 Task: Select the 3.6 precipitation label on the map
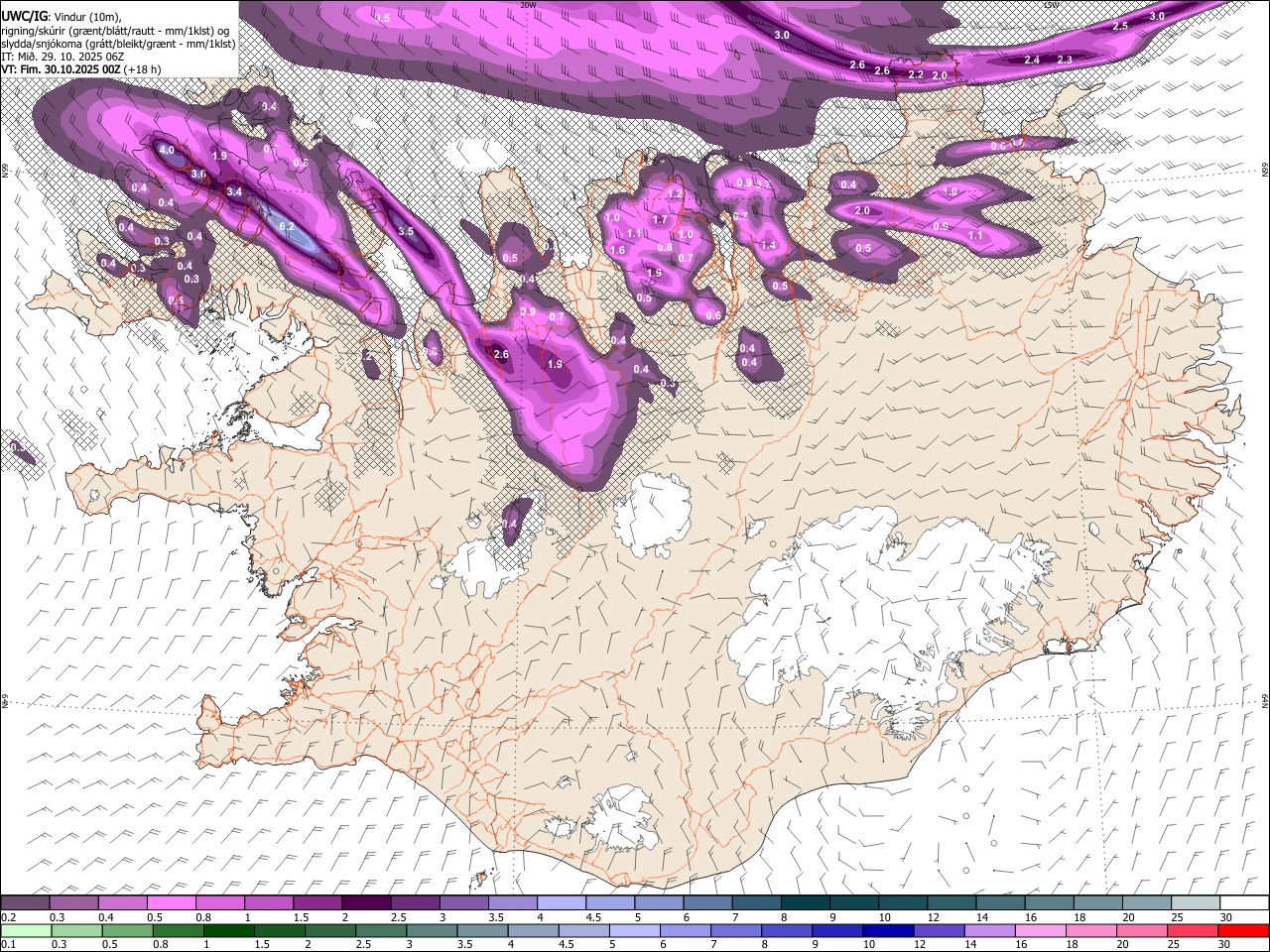[x=198, y=174]
